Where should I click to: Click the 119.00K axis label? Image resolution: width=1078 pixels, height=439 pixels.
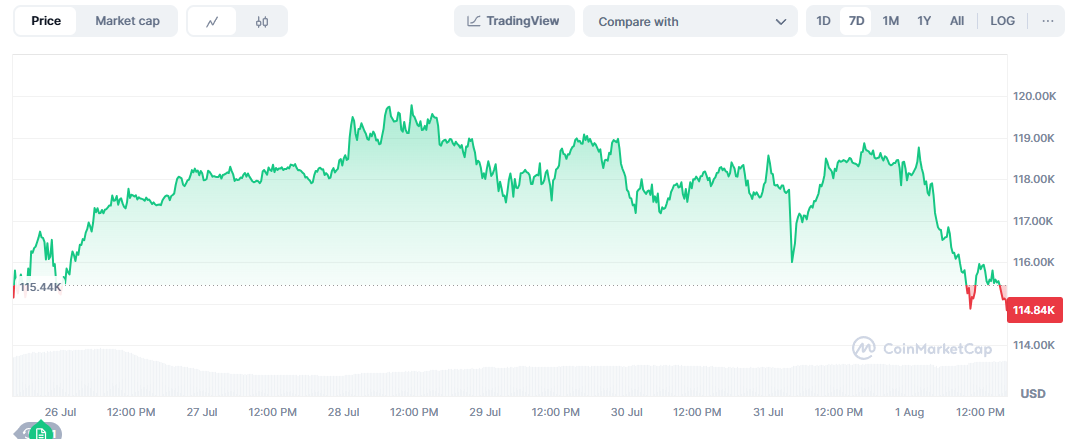[x=1035, y=138]
